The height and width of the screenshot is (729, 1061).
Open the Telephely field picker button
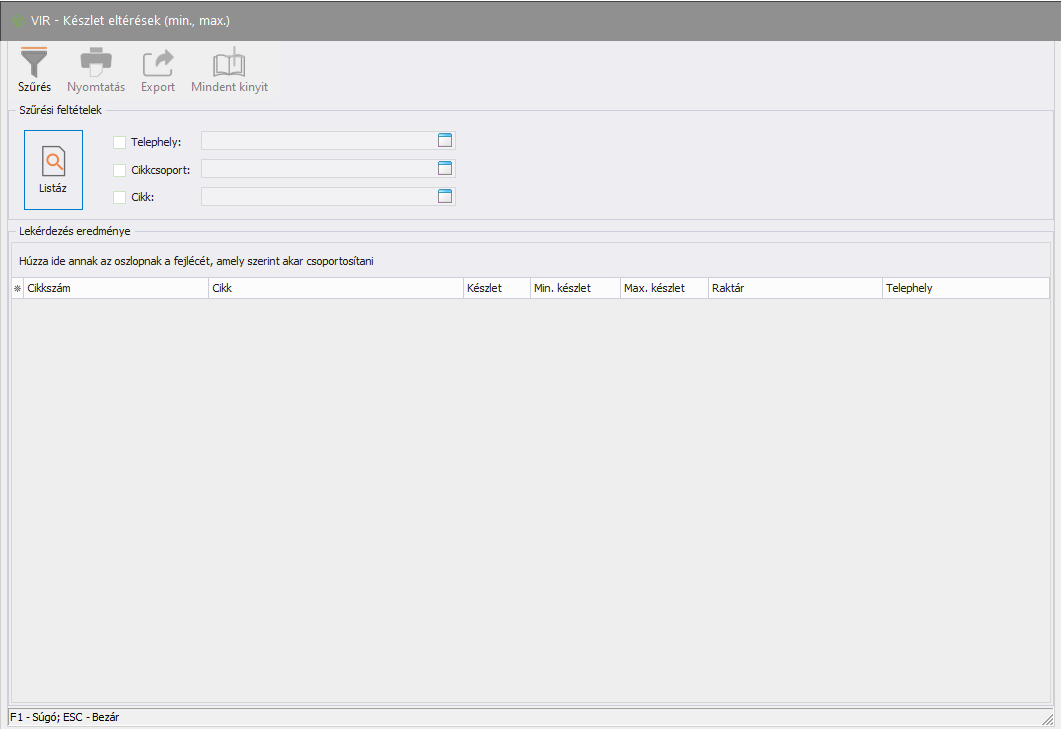[x=446, y=140]
